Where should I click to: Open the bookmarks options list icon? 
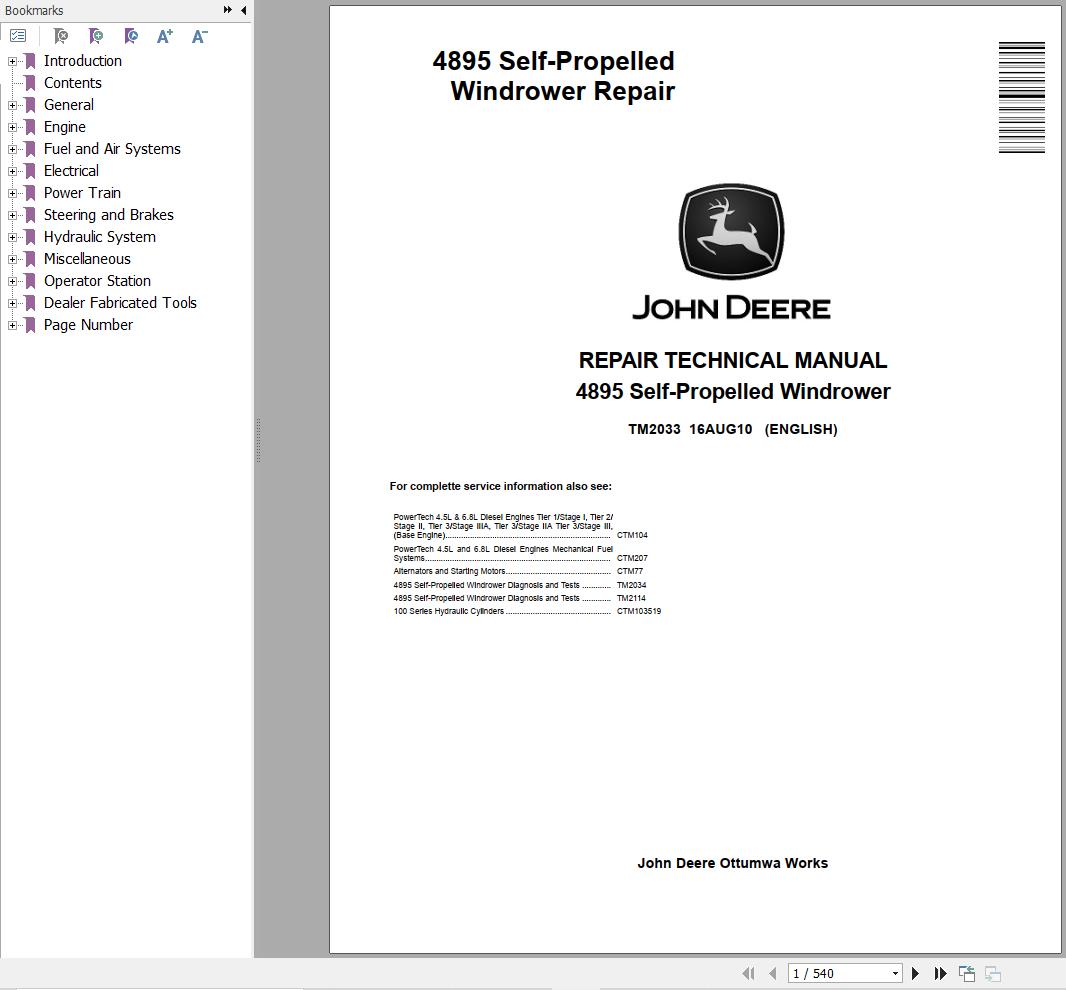pos(18,36)
